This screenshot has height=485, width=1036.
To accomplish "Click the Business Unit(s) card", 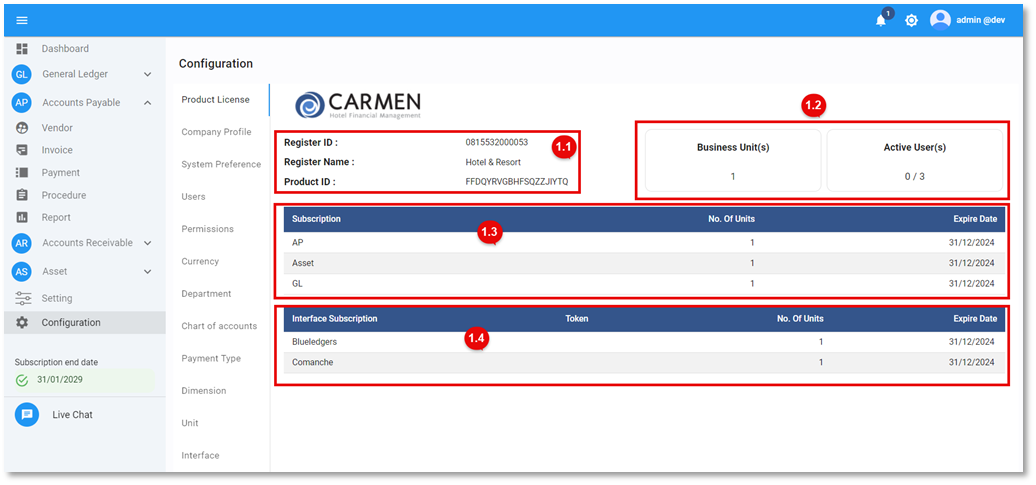I will coord(732,160).
